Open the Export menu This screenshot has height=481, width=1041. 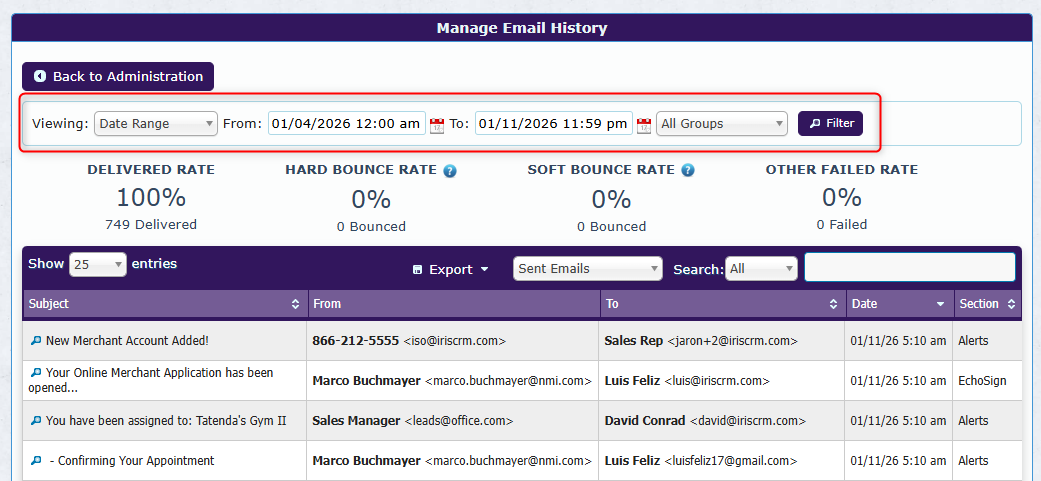[451, 270]
